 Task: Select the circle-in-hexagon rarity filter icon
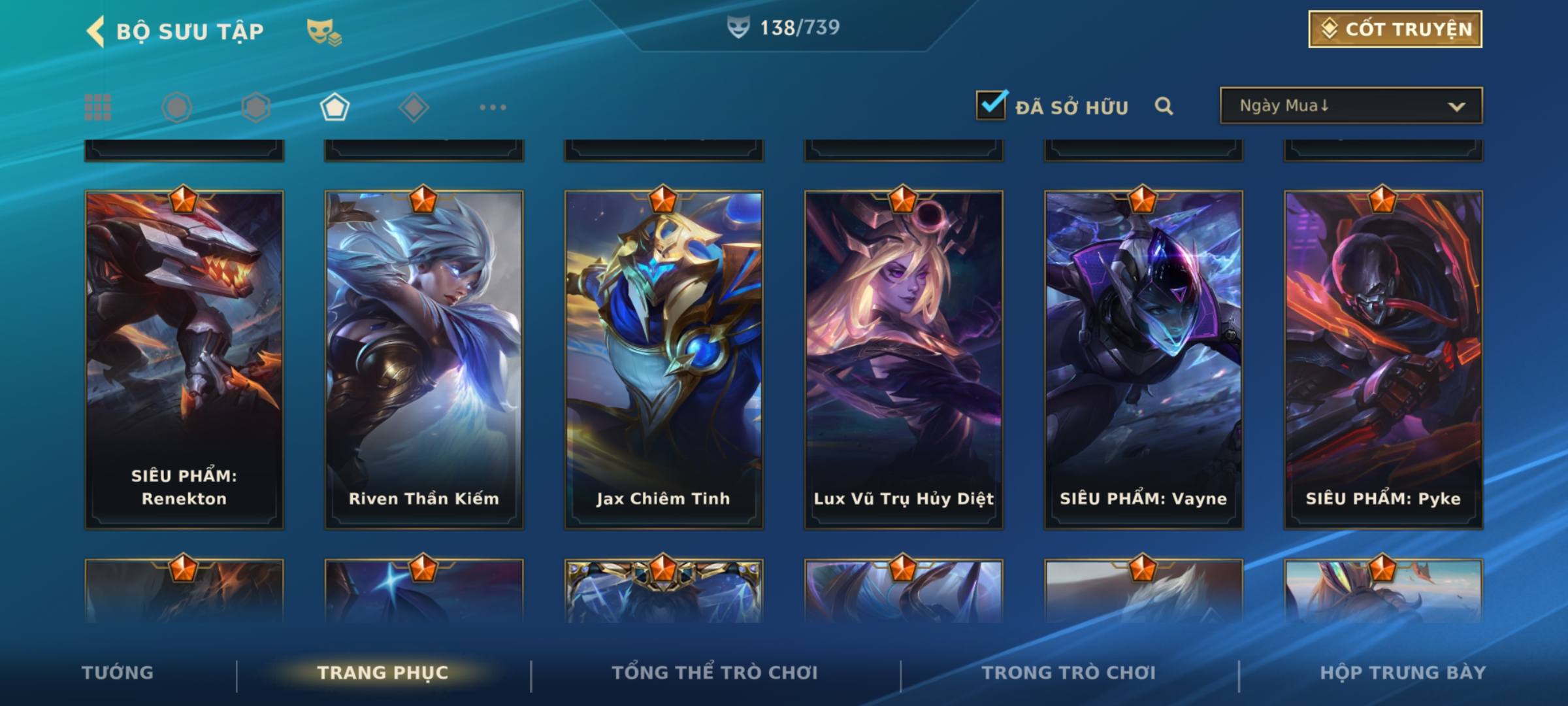click(x=176, y=107)
